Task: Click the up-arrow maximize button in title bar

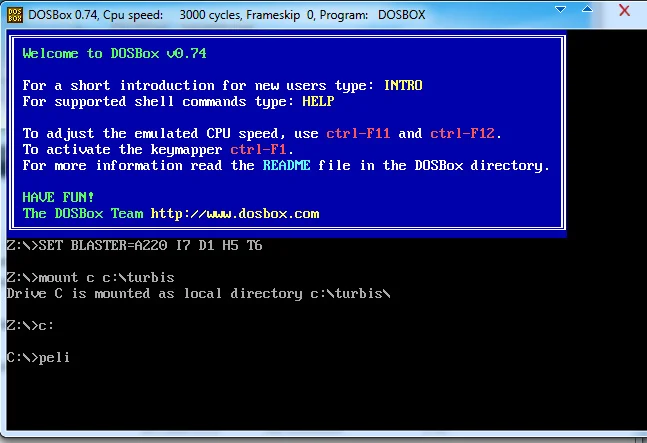Action: [x=587, y=9]
